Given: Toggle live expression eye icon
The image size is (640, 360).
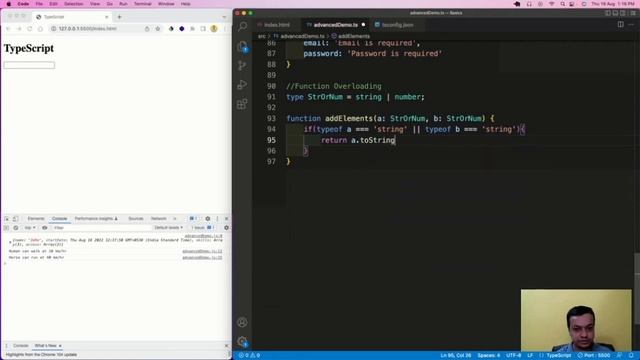Looking at the screenshot, I should click(x=44, y=228).
